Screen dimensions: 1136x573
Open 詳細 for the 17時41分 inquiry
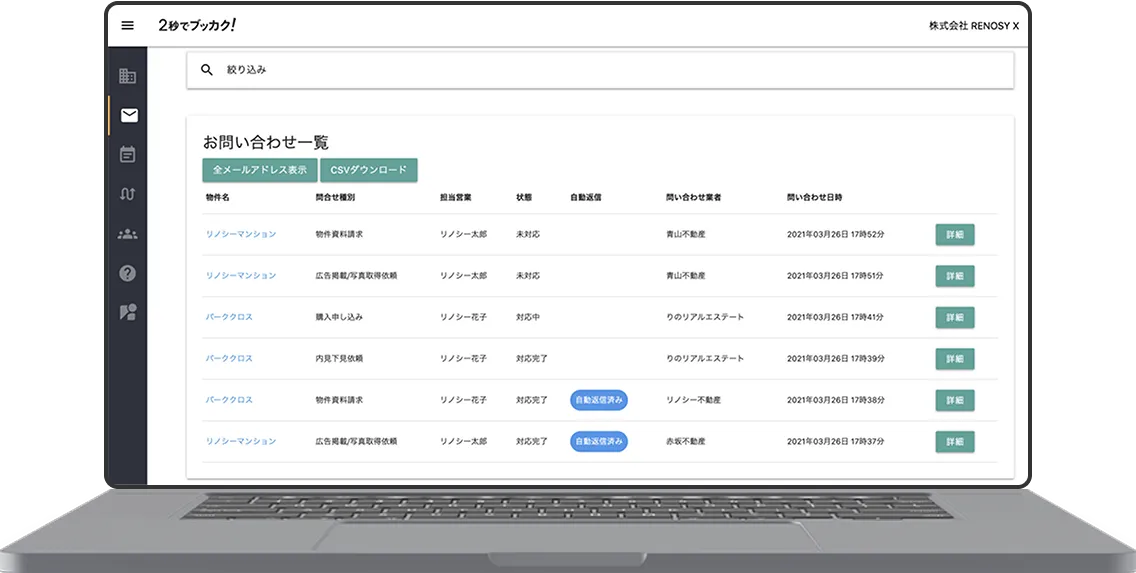(x=955, y=317)
